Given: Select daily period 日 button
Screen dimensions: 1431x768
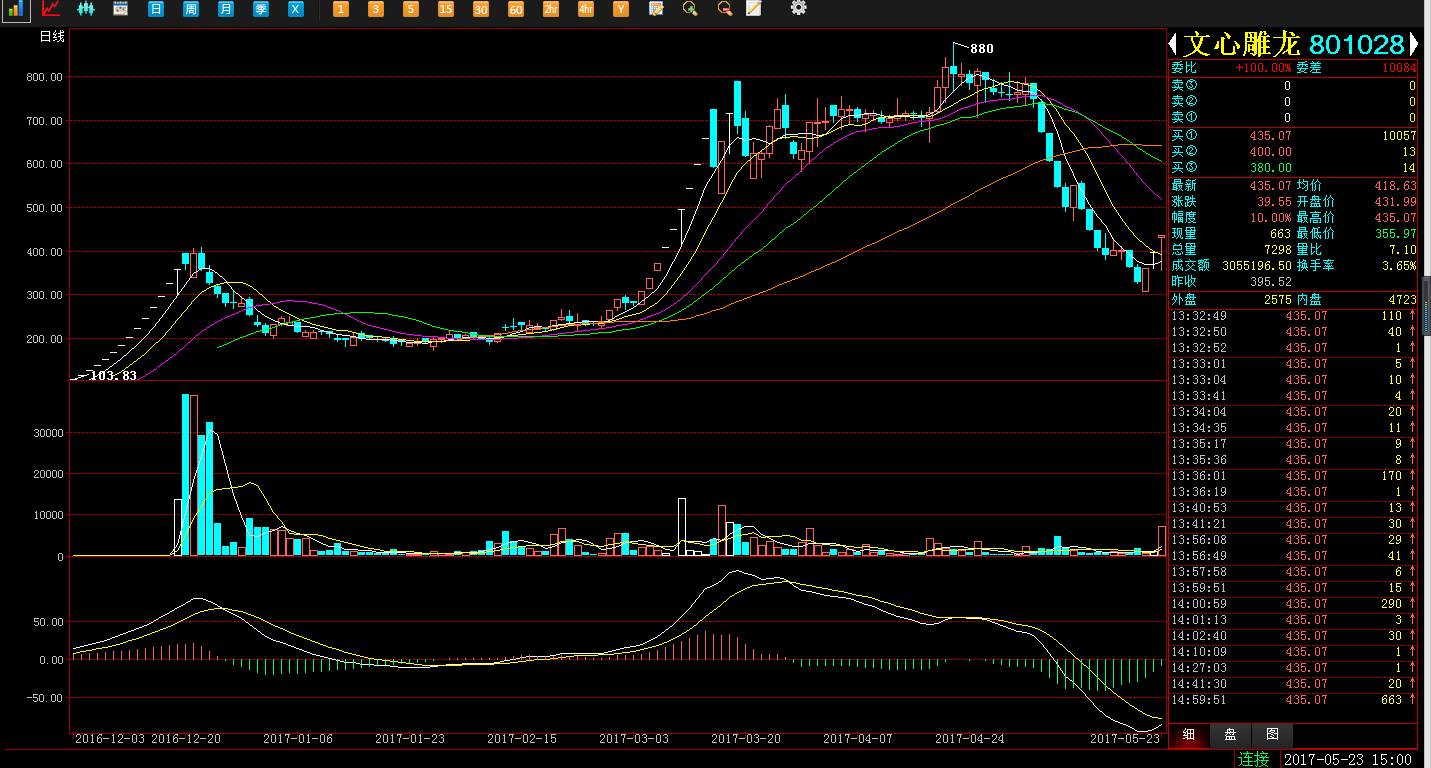Looking at the screenshot, I should click(x=155, y=9).
